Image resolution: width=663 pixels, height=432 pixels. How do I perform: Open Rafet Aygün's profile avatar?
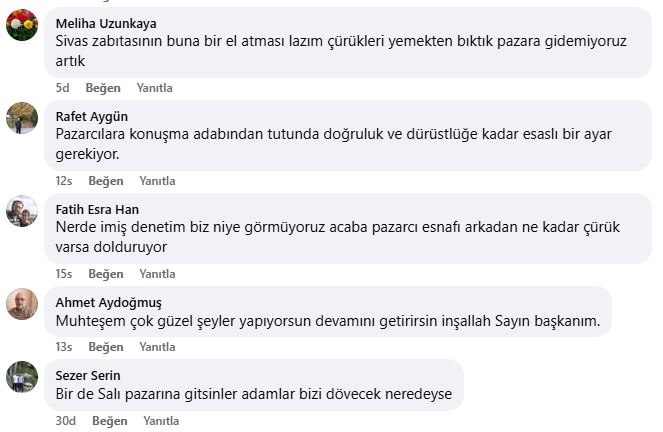coord(22,118)
